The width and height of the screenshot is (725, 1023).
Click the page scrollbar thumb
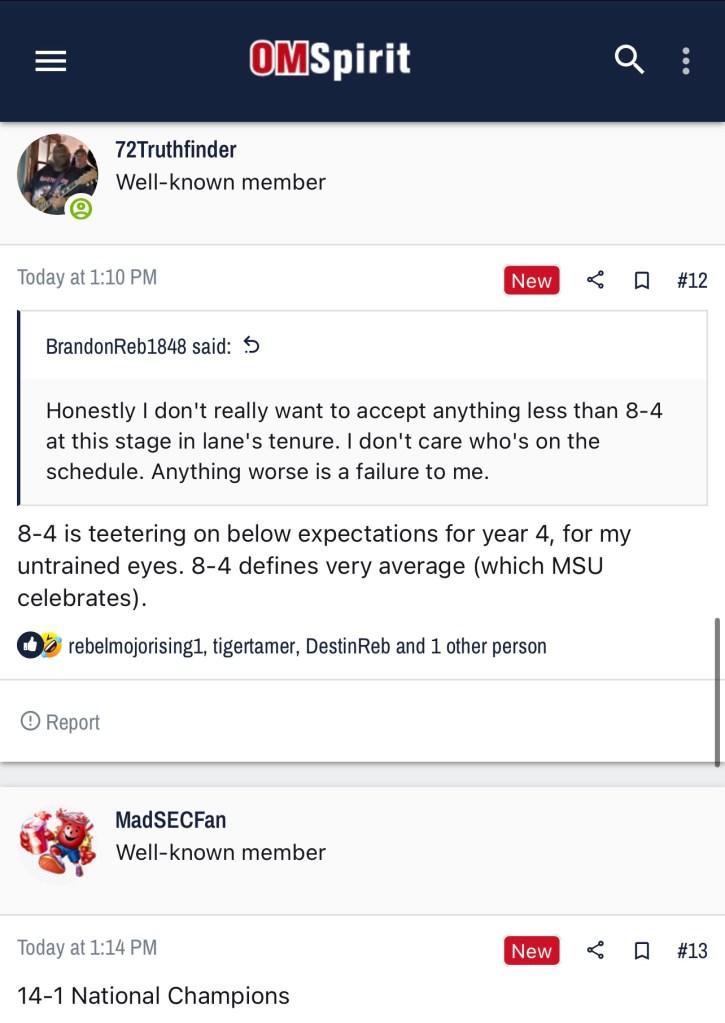(x=718, y=692)
